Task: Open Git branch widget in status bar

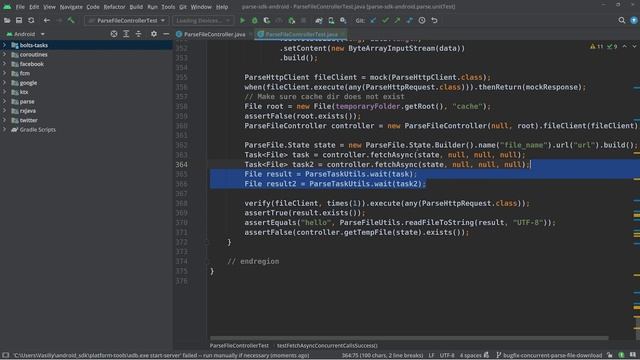Action: point(549,356)
